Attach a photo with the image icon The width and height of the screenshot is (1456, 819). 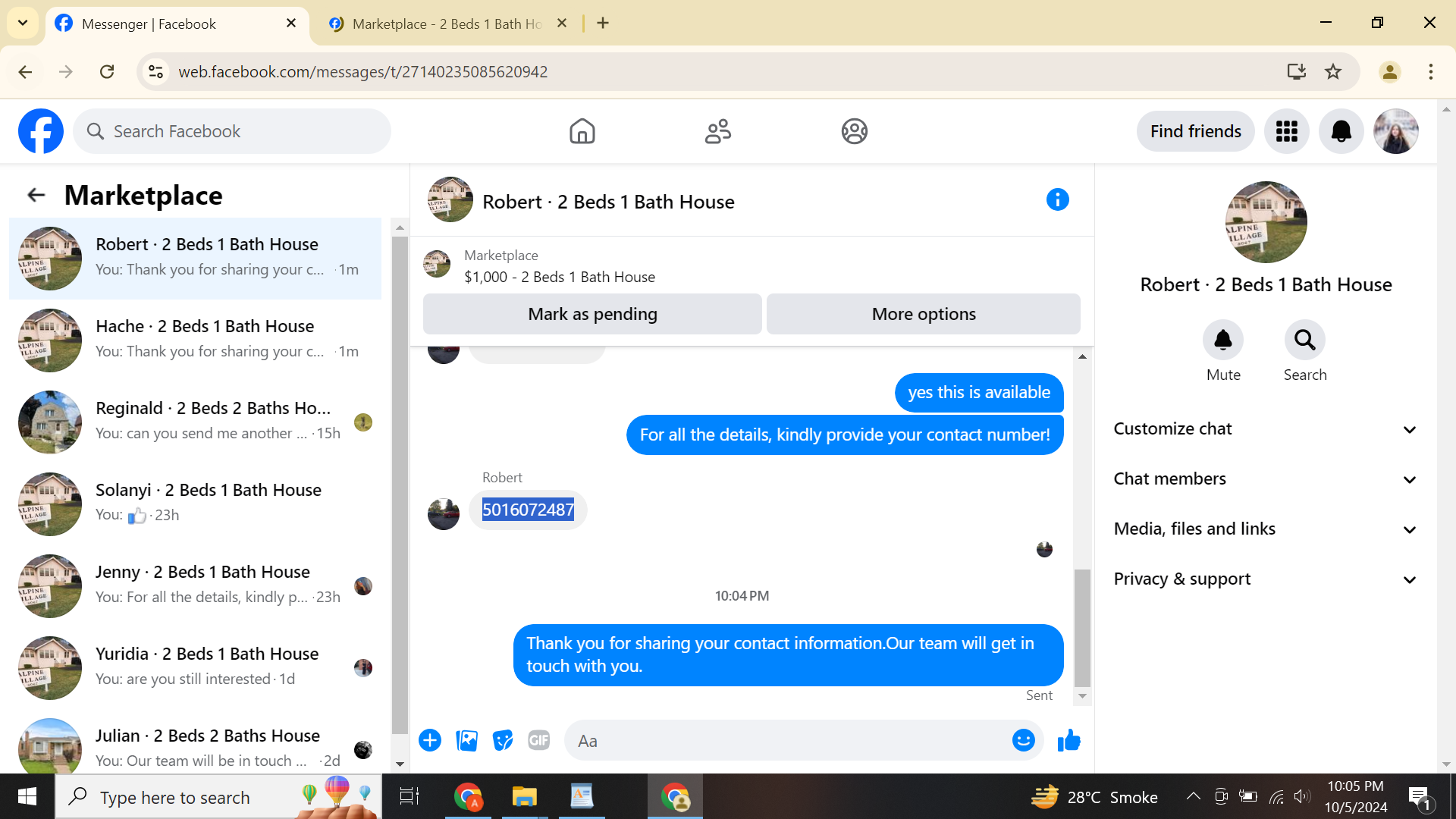466,740
